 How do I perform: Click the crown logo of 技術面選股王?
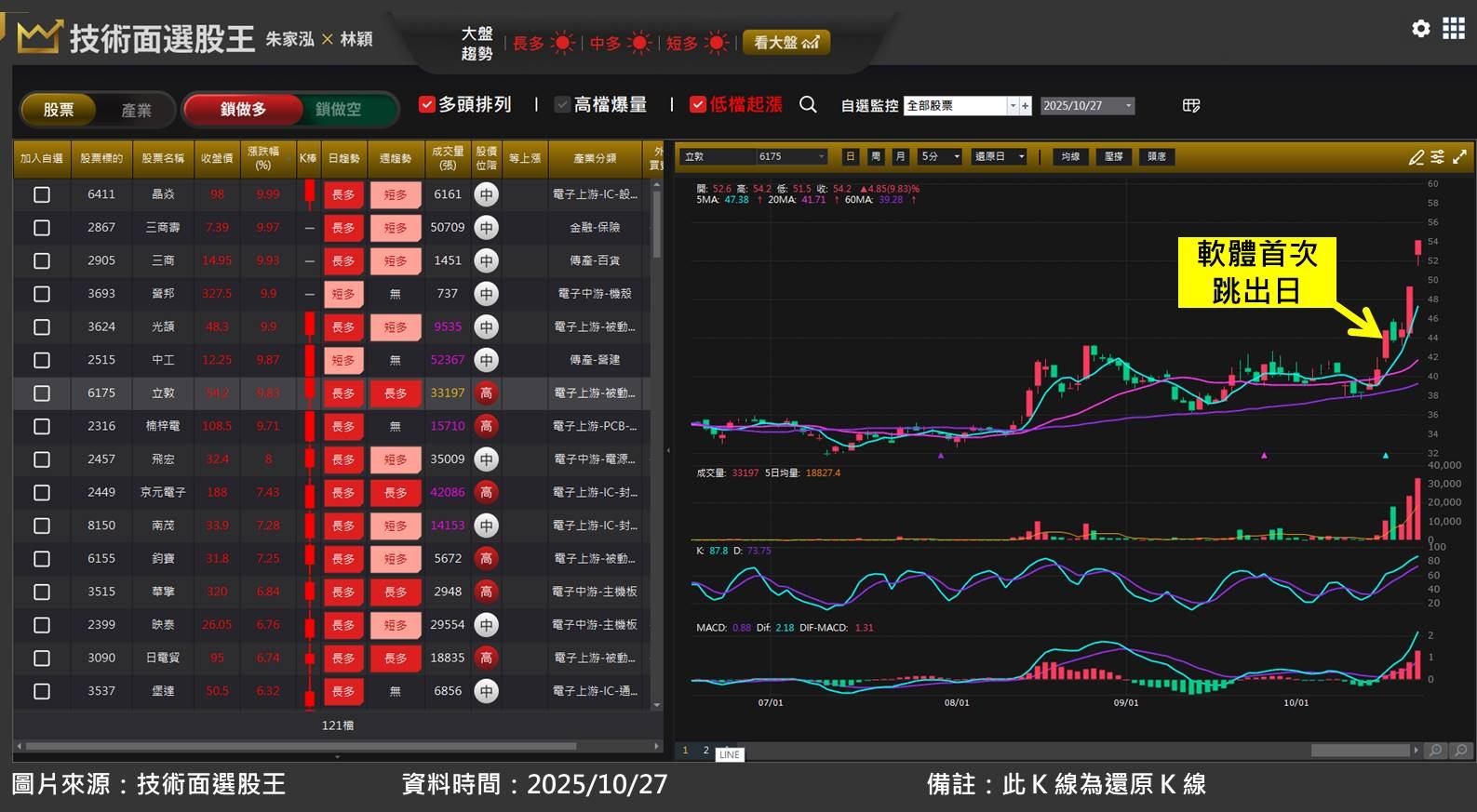point(38,37)
